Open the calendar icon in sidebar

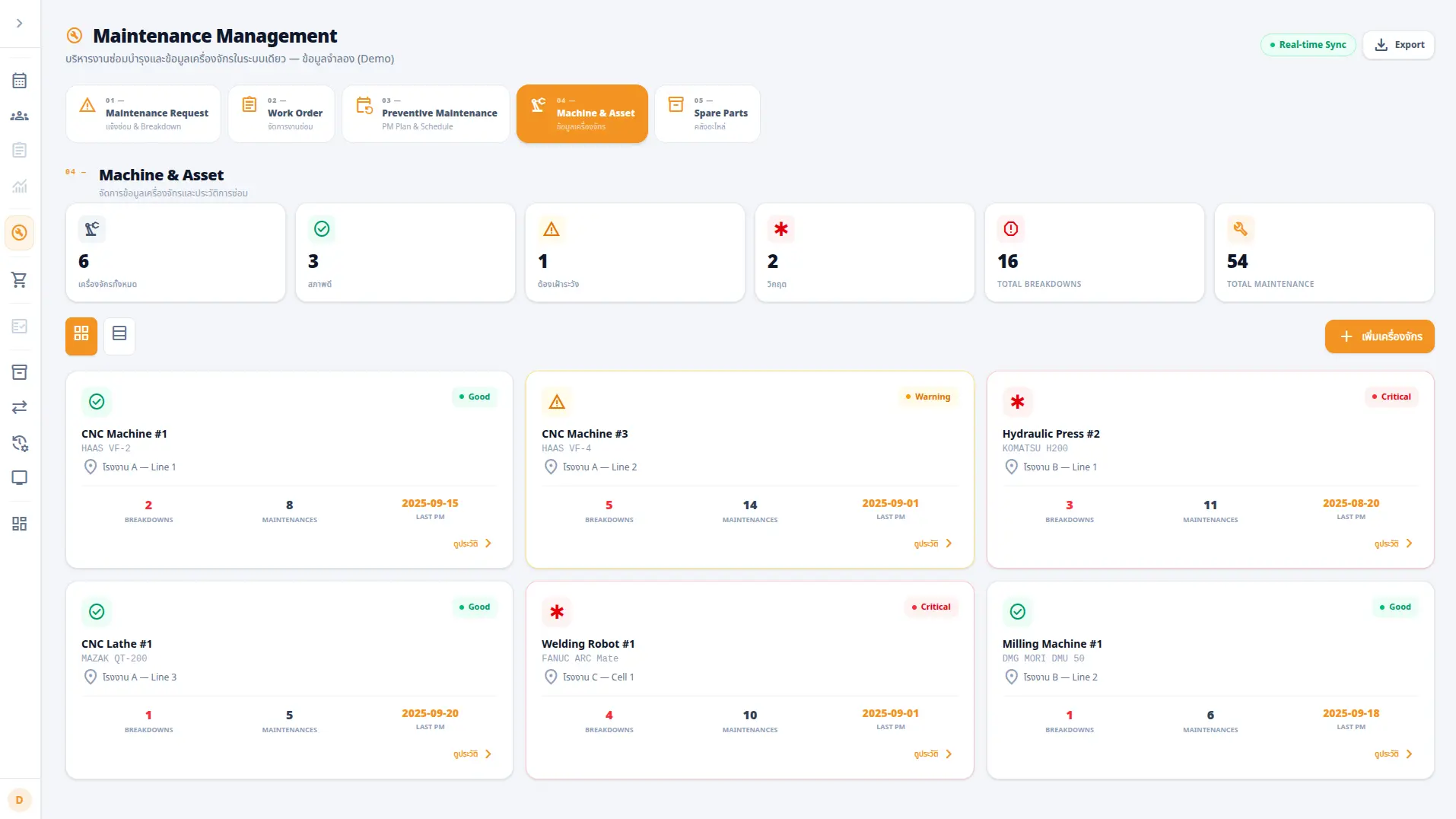(20, 81)
